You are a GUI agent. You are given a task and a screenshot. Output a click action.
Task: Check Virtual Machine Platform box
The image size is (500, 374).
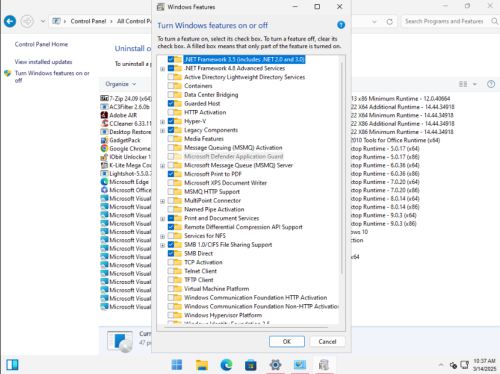pyautogui.click(x=171, y=289)
